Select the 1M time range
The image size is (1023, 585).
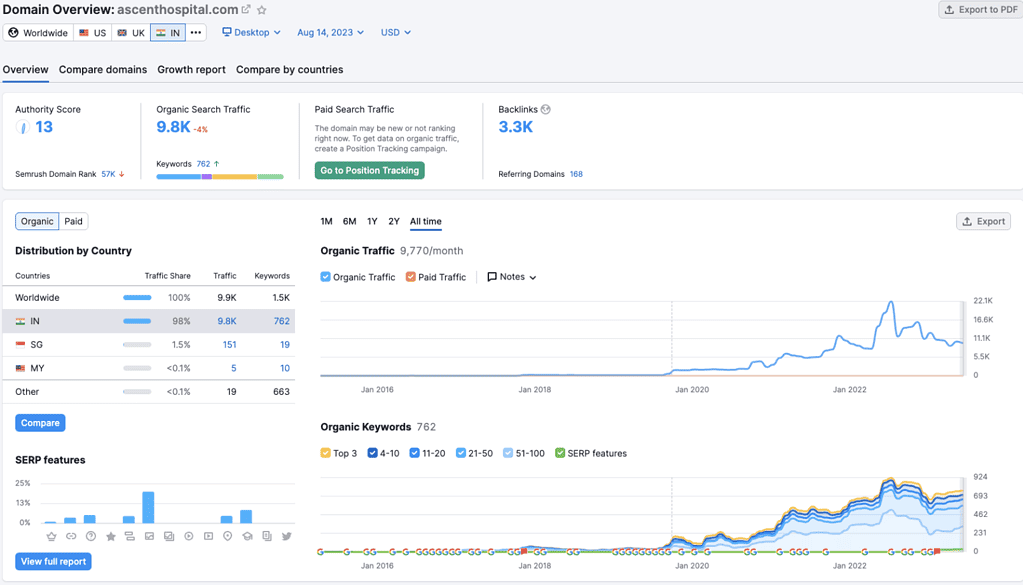tap(326, 221)
